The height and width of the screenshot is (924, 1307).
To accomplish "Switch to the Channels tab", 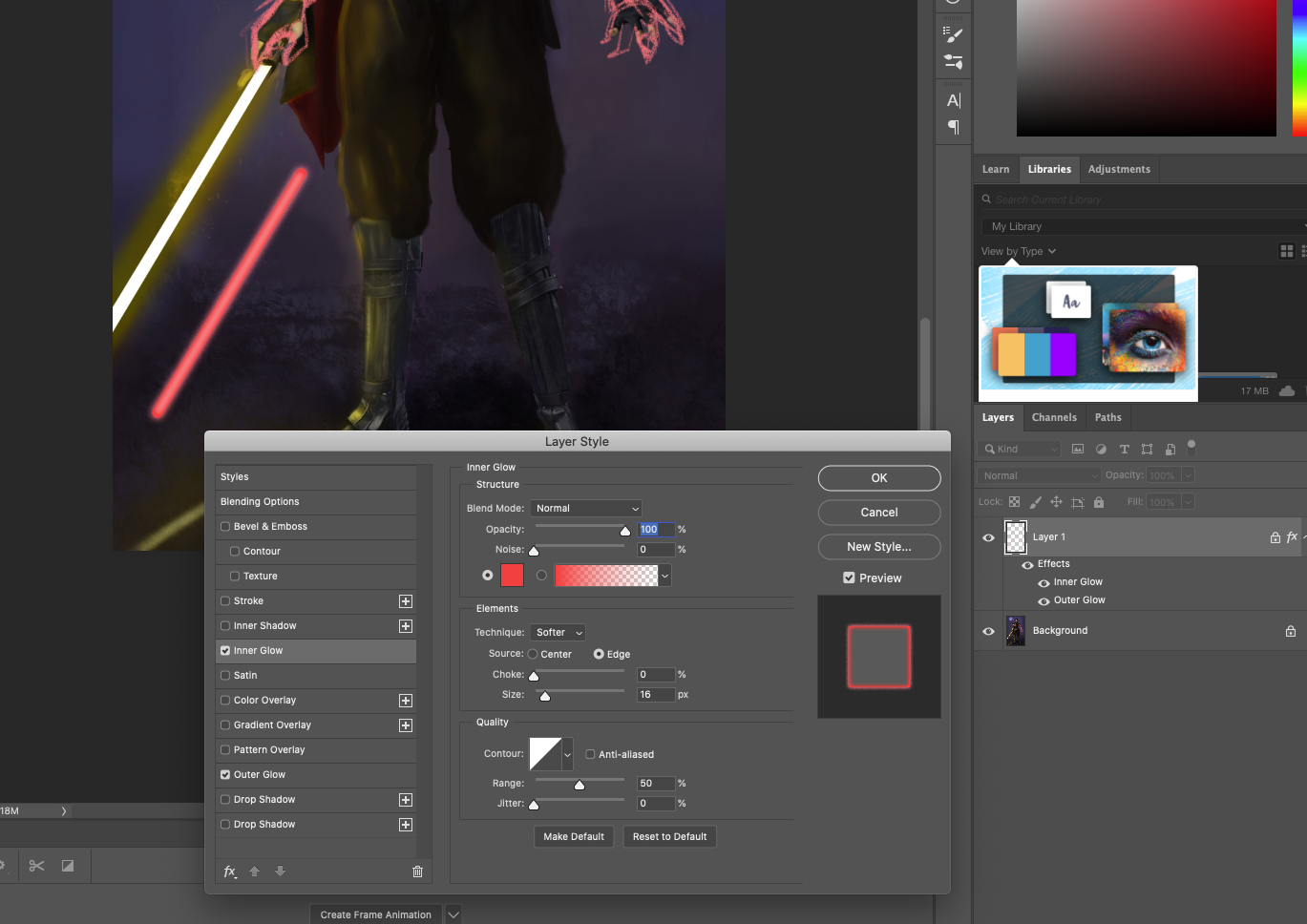I will 1054,418.
